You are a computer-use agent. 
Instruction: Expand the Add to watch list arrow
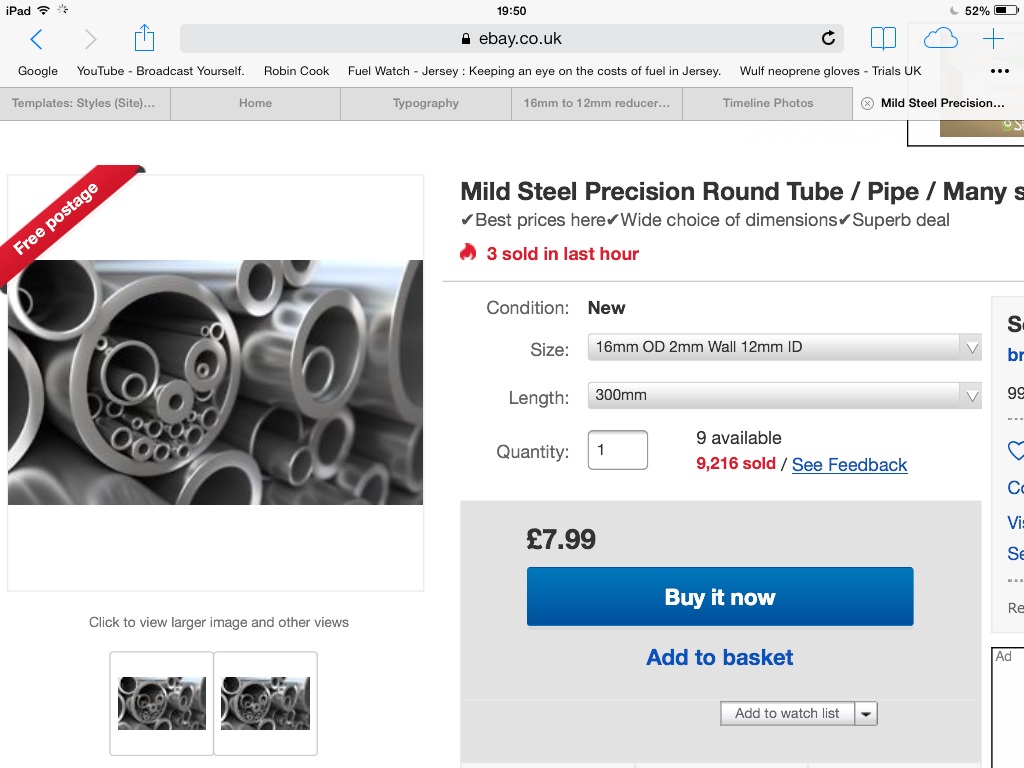pos(866,713)
